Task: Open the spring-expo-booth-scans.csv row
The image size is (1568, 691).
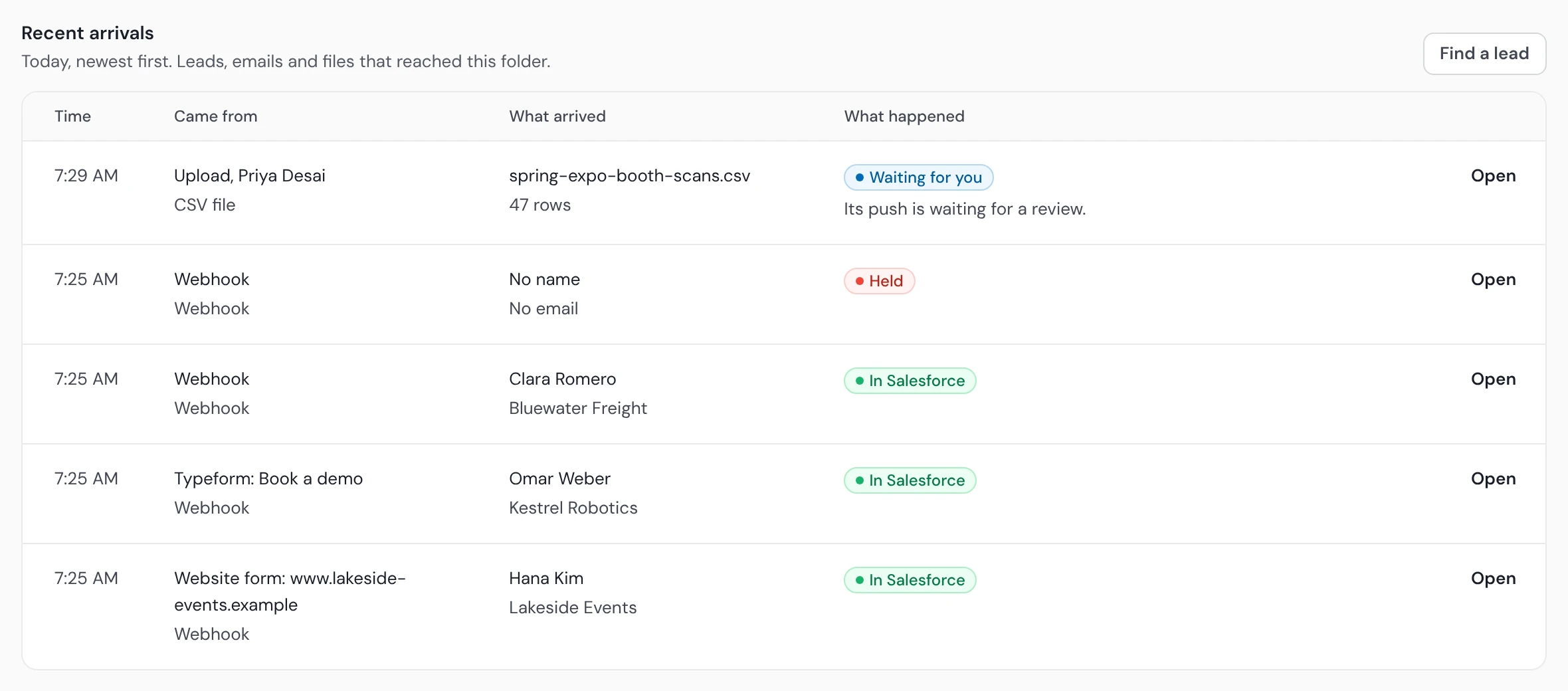Action: 1493,176
